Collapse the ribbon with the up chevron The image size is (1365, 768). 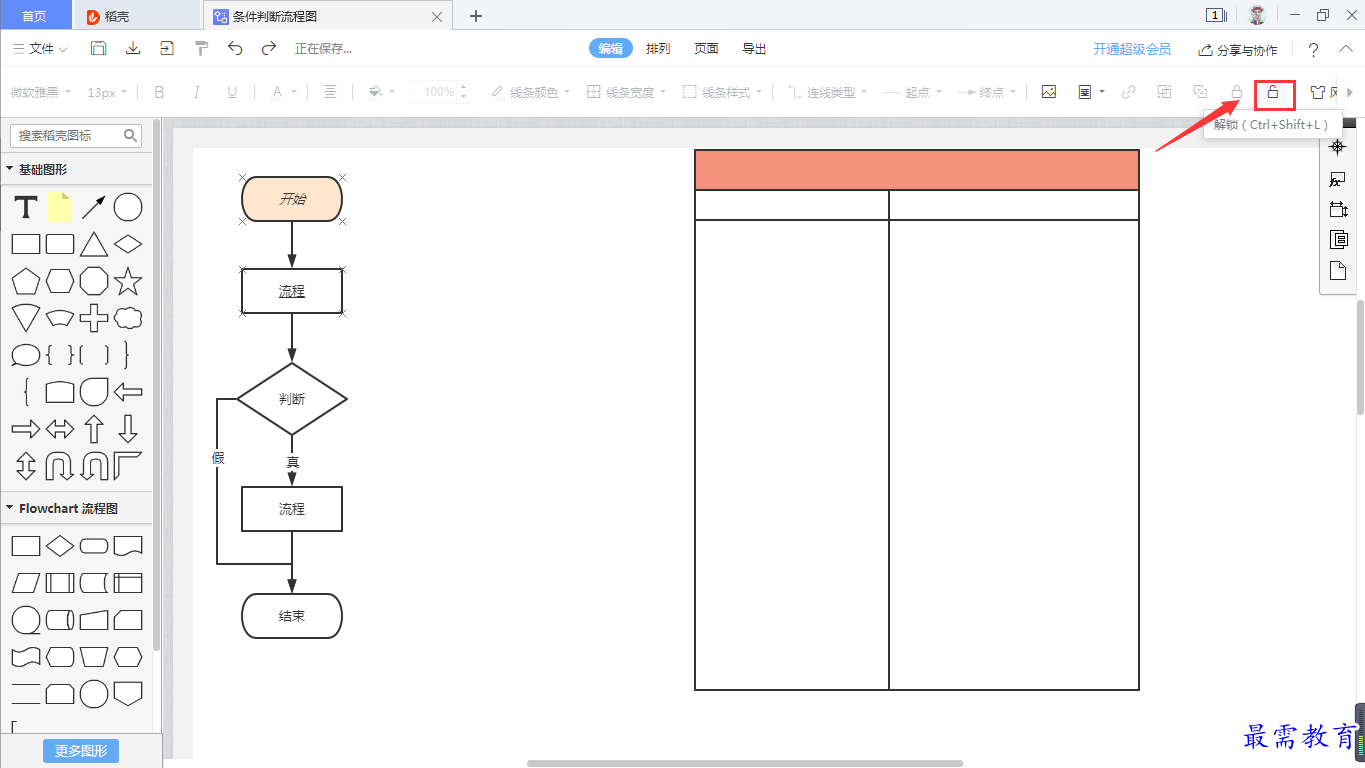point(1345,49)
